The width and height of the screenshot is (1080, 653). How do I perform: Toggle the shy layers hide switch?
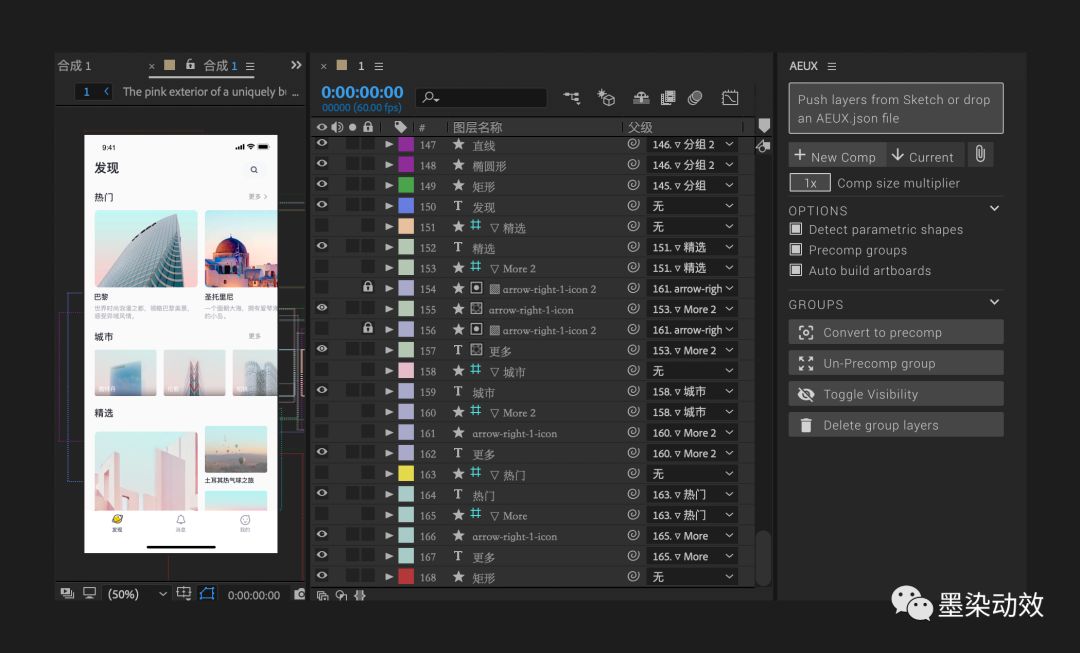click(641, 98)
